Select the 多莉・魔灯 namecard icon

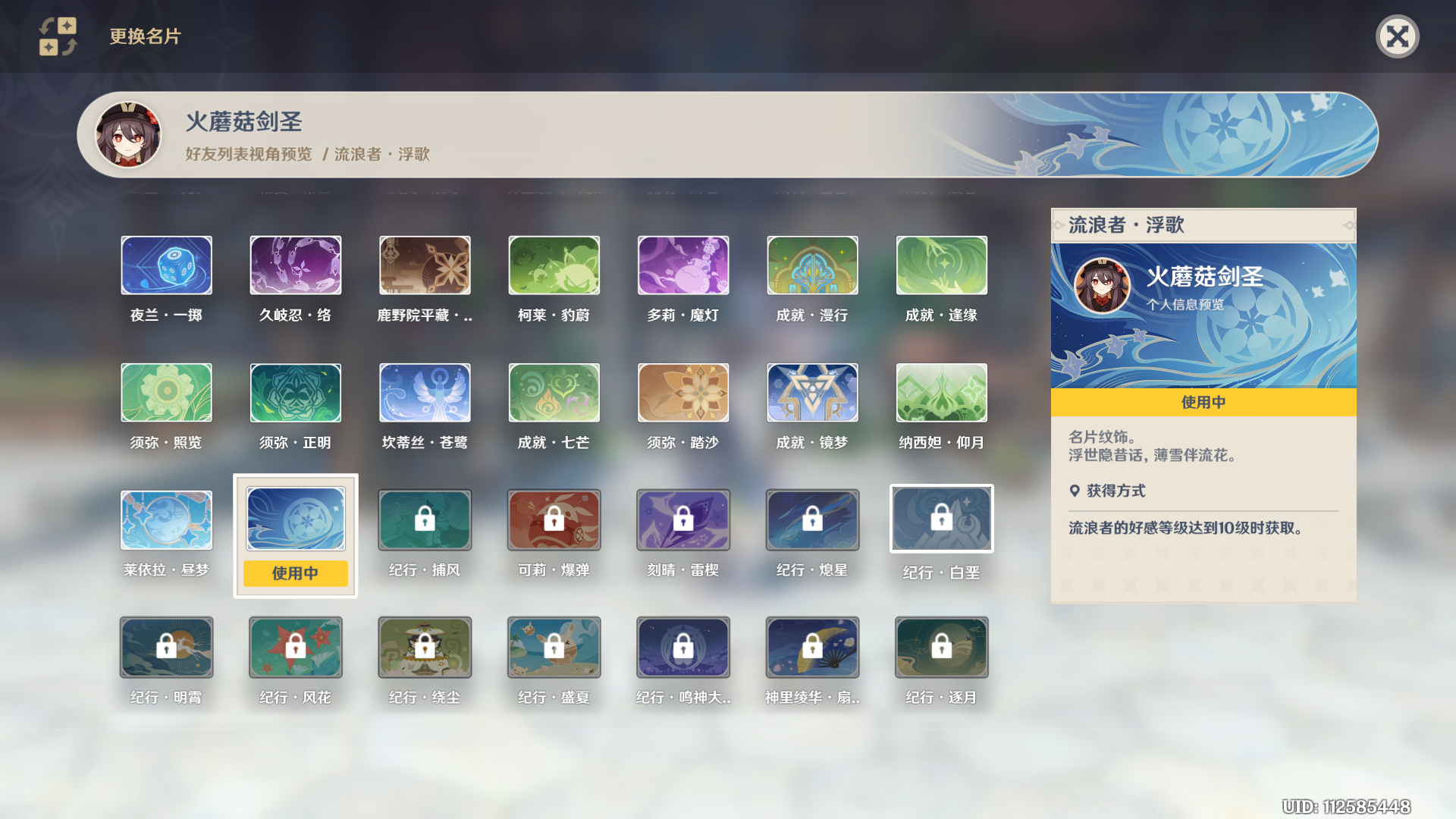click(683, 265)
